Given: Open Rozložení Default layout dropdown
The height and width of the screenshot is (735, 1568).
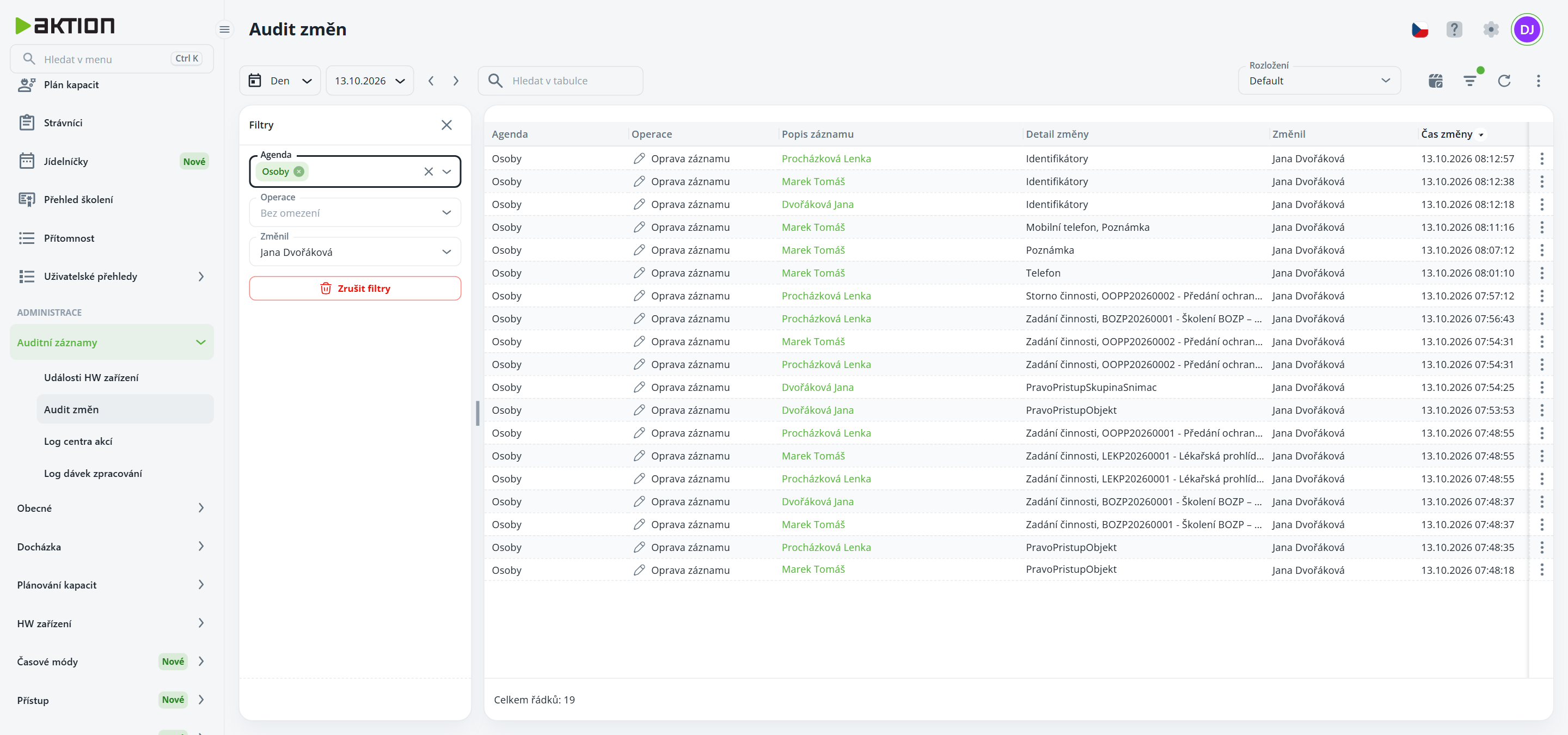Looking at the screenshot, I should [1319, 81].
